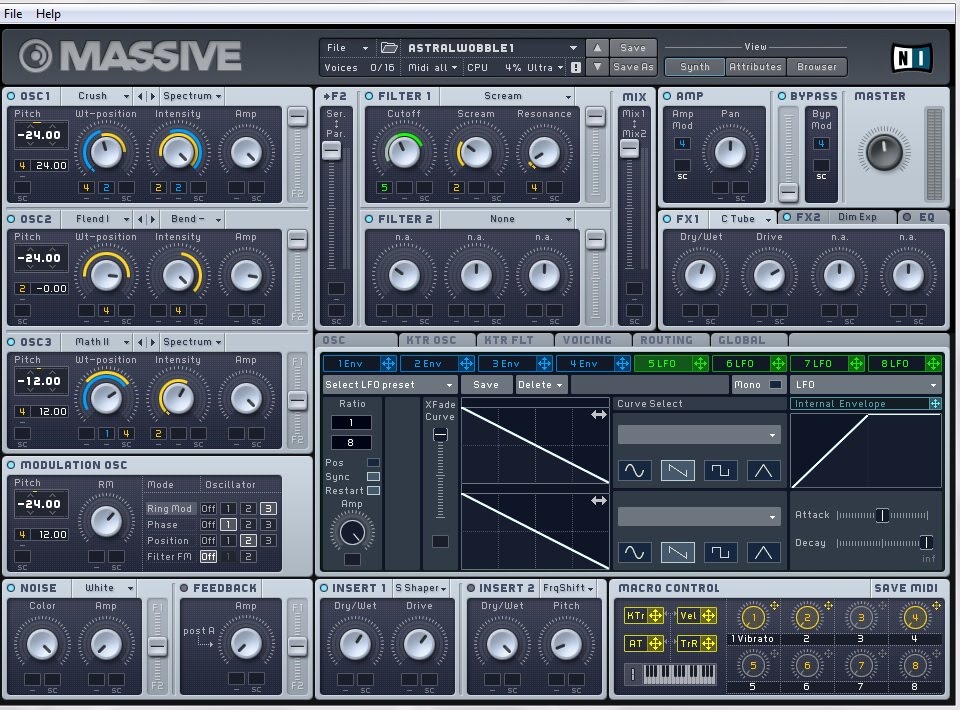Open OSC1 Crush wavetable dropdown
960x710 pixels.
[103, 96]
